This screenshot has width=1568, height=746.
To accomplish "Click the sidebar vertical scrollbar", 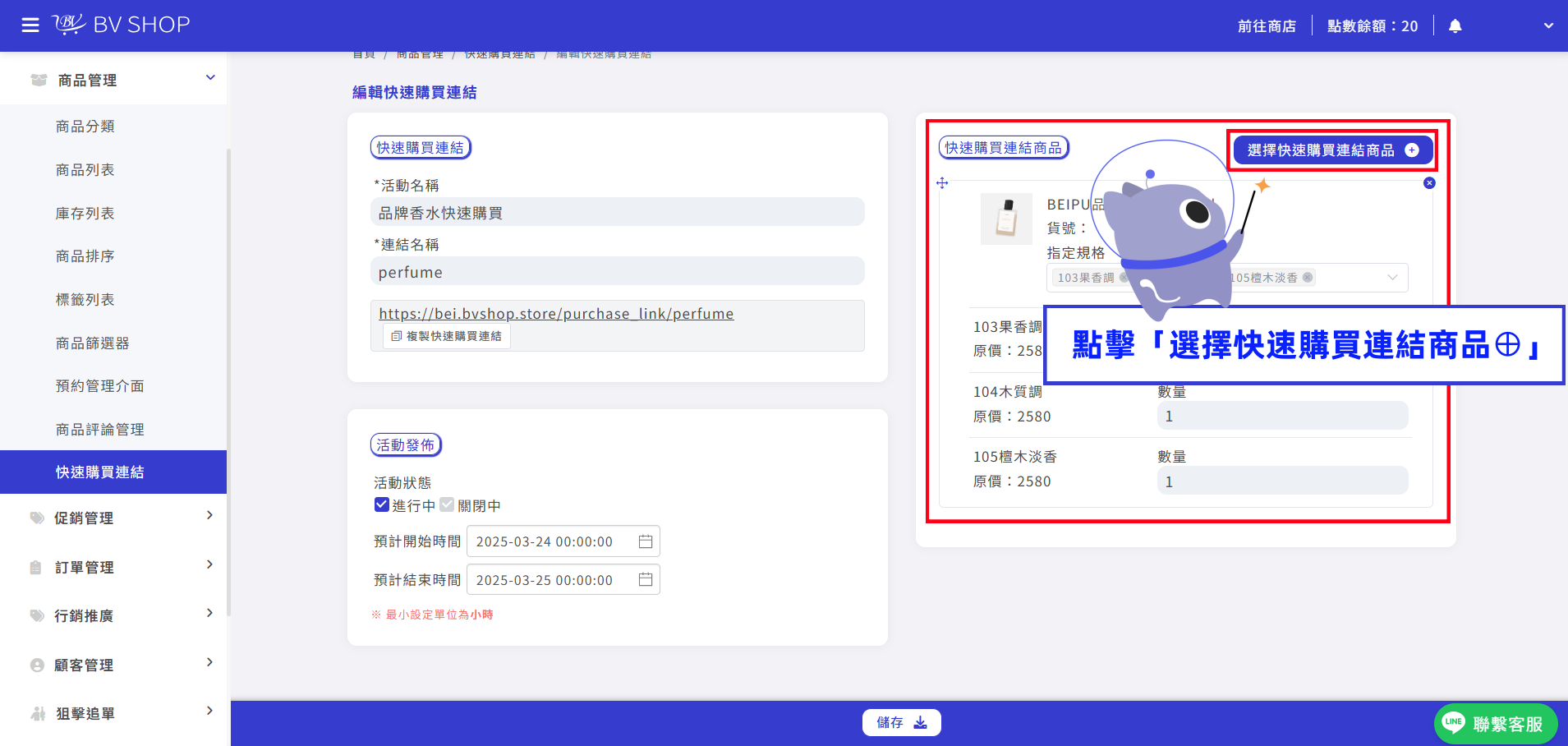I will click(228, 382).
